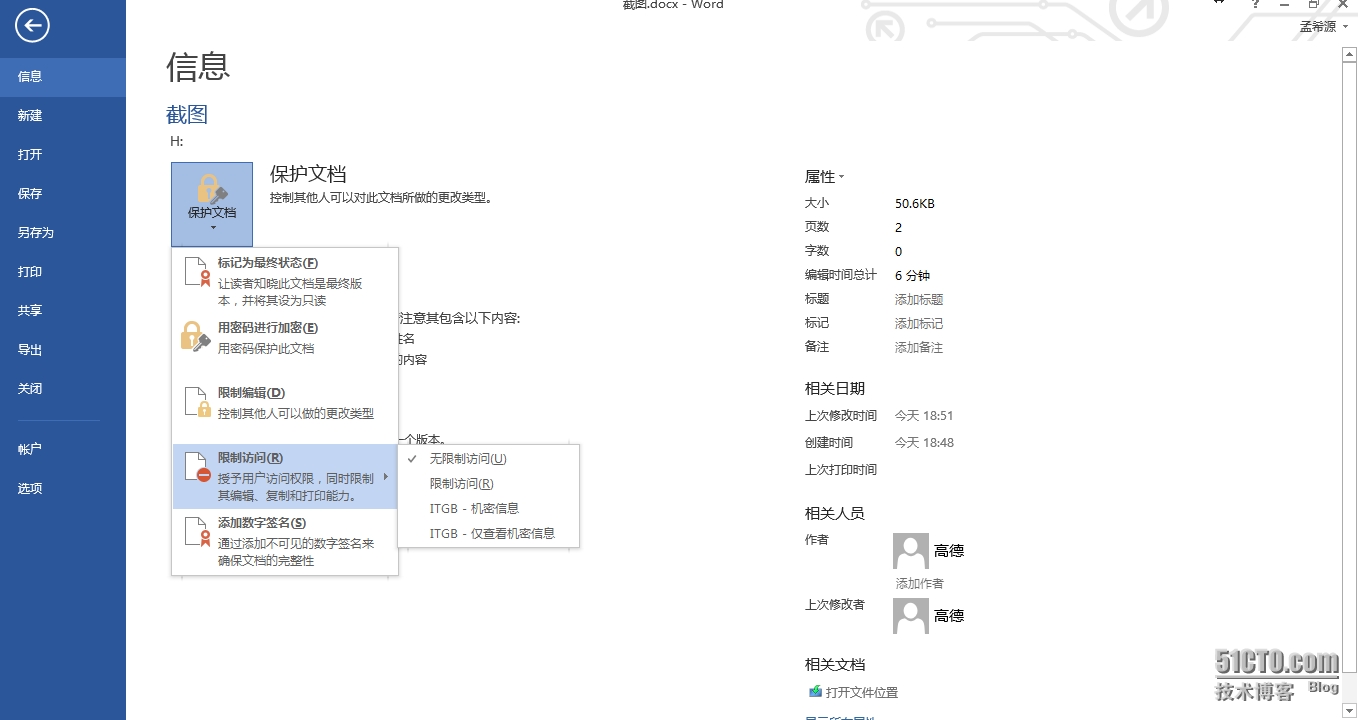Click the last modifier avatar picture

pos(910,616)
